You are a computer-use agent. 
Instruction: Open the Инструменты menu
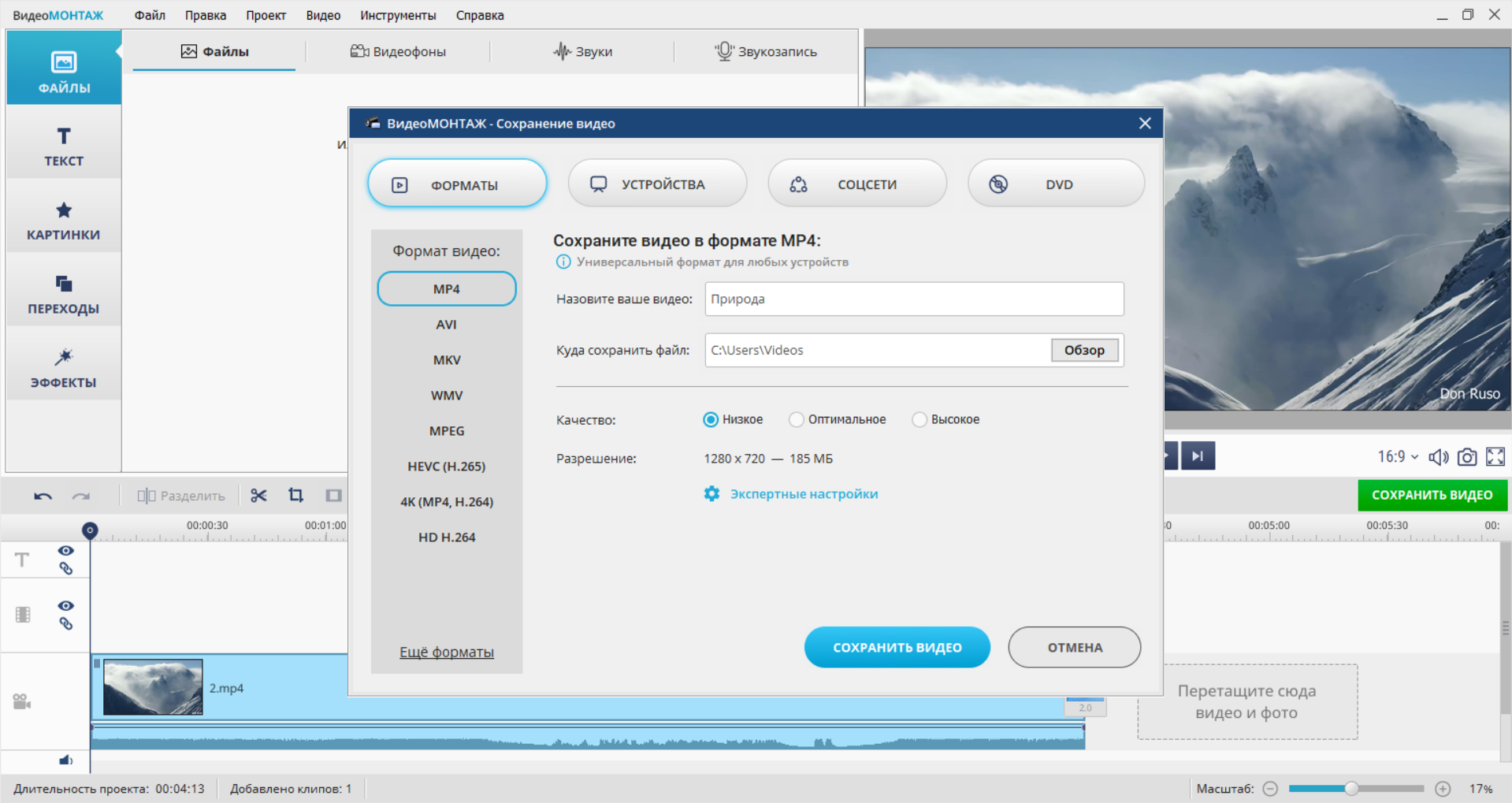coord(398,15)
